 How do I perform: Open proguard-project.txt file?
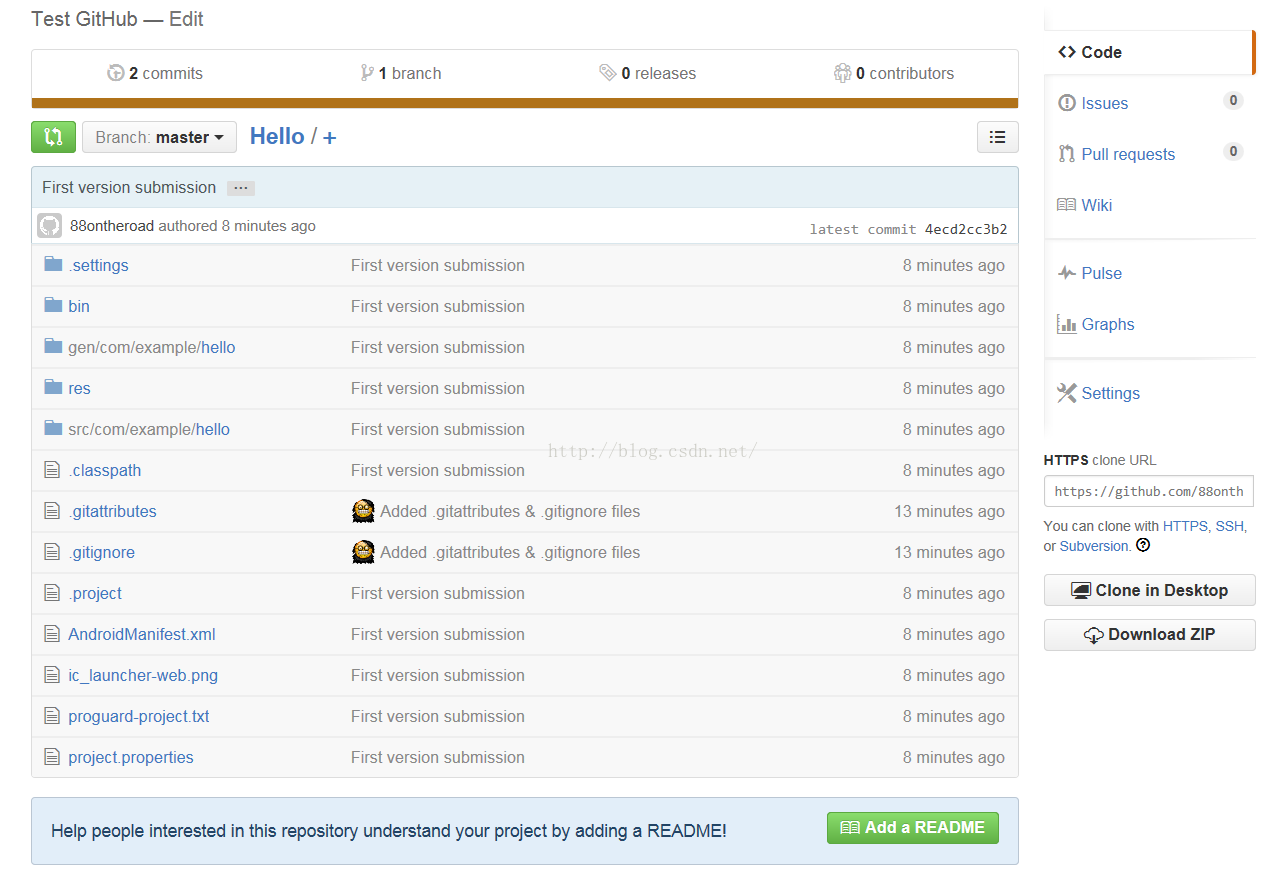pos(139,716)
